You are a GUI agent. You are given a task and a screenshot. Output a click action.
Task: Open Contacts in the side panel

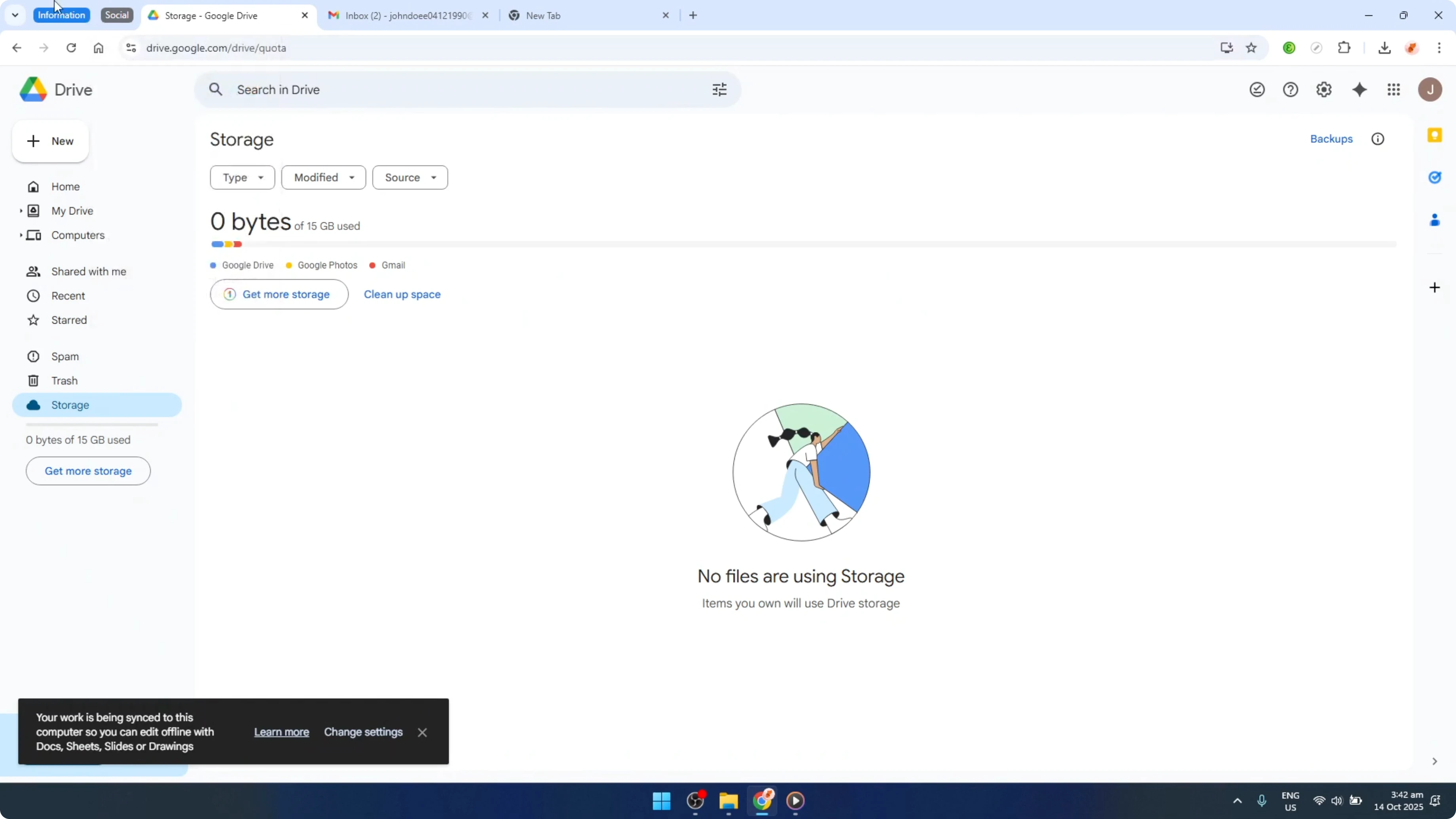[x=1435, y=220]
